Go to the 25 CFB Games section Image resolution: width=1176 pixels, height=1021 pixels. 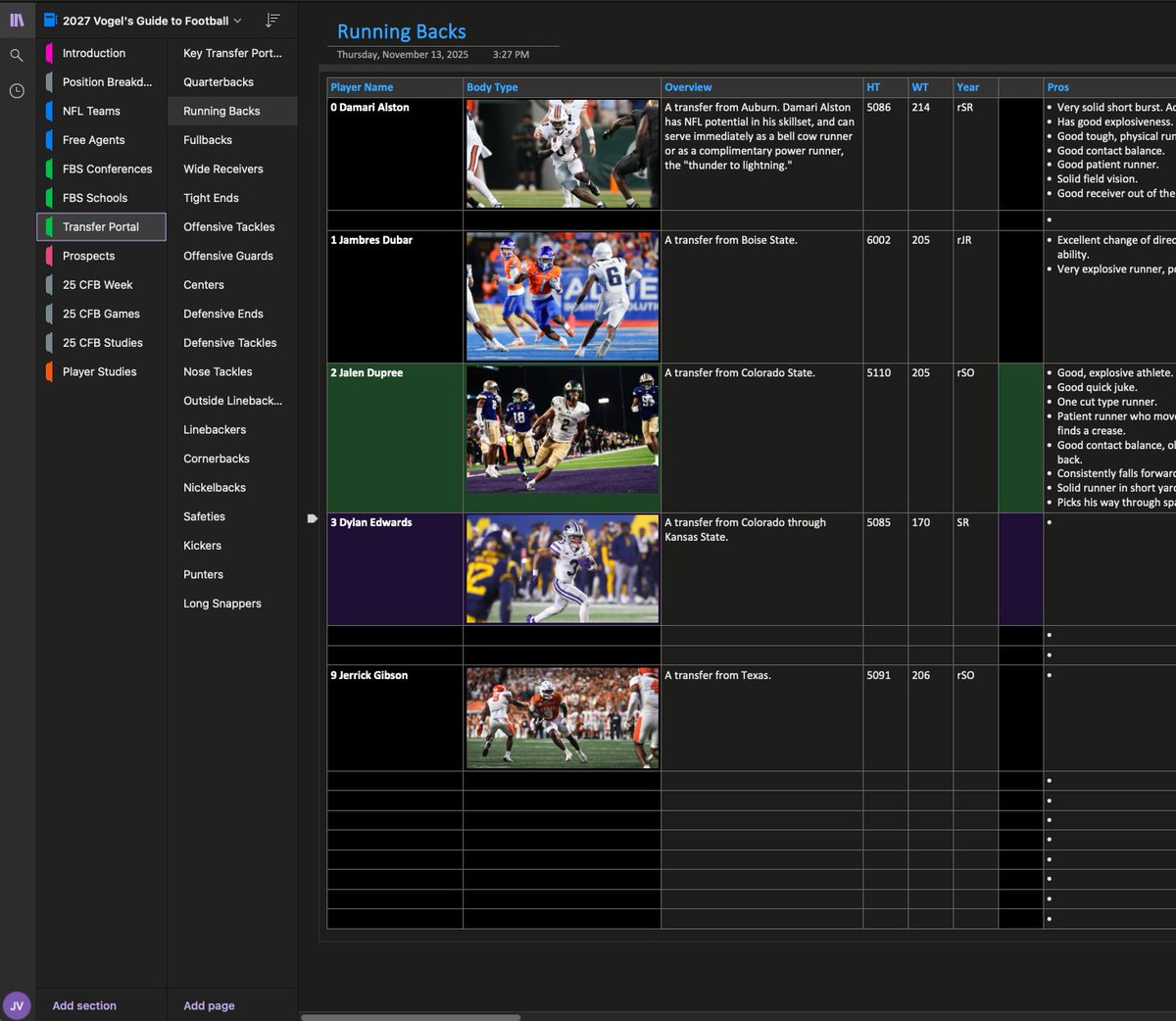(x=101, y=314)
